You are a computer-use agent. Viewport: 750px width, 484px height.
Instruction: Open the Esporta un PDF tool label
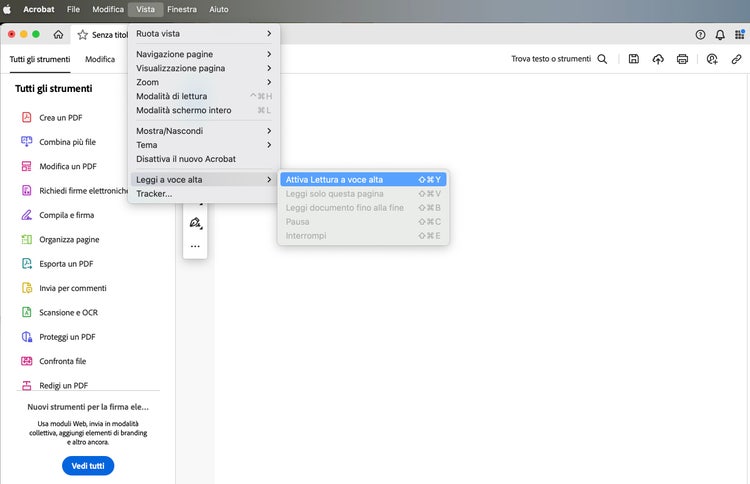[x=66, y=264]
